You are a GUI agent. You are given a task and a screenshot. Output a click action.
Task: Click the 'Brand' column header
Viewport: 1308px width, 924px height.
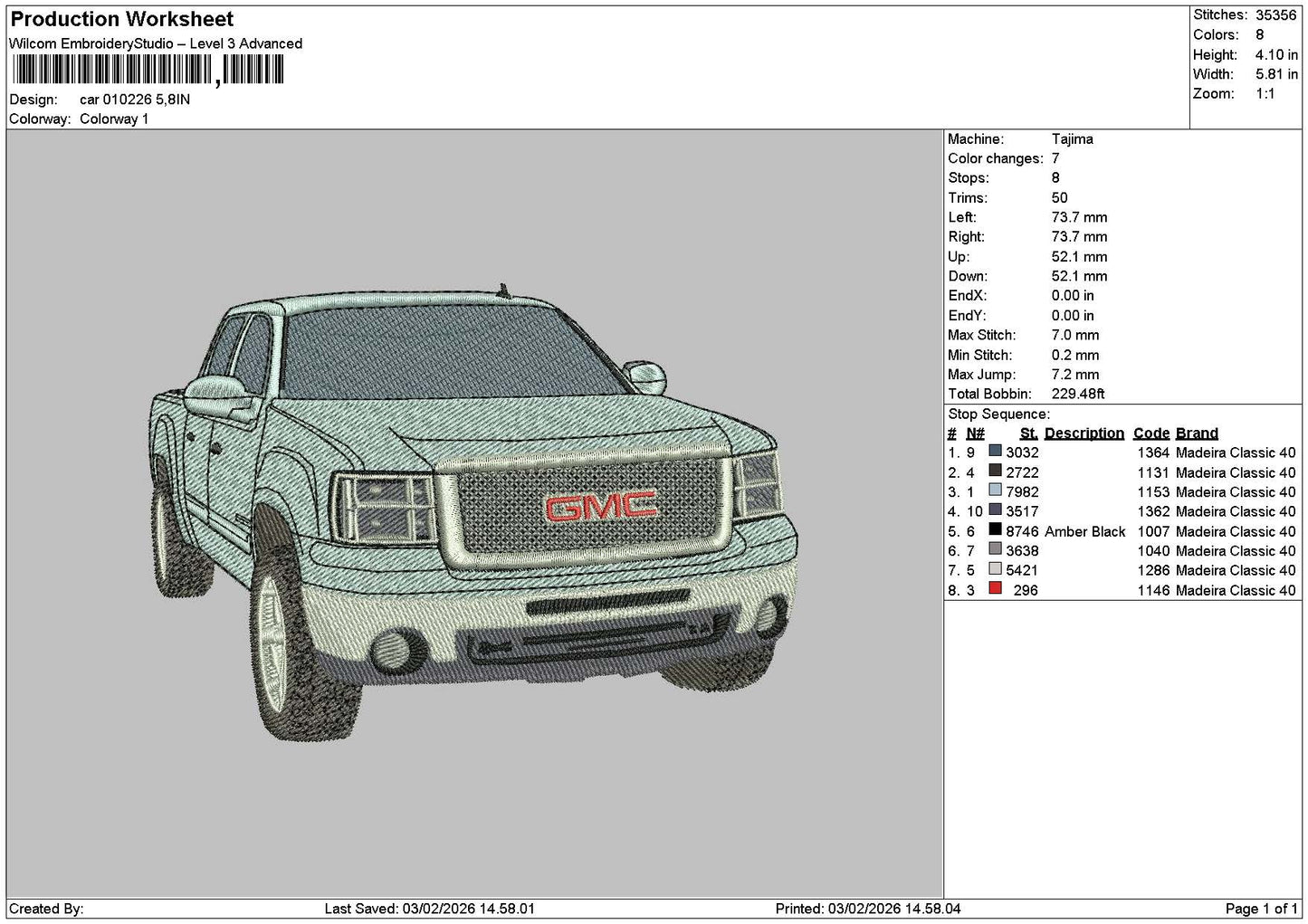pos(1197,433)
